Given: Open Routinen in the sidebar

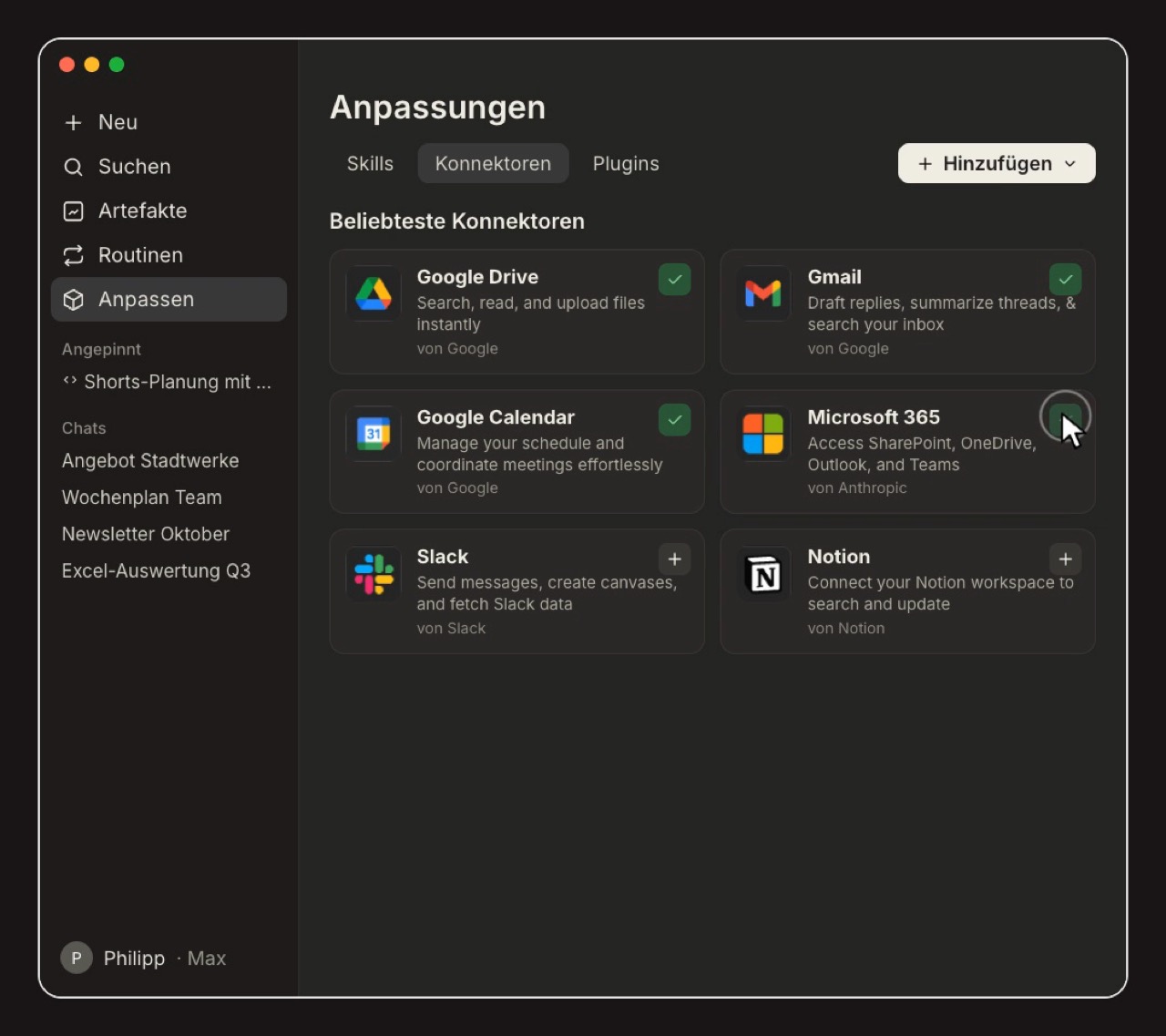Looking at the screenshot, I should [169, 255].
